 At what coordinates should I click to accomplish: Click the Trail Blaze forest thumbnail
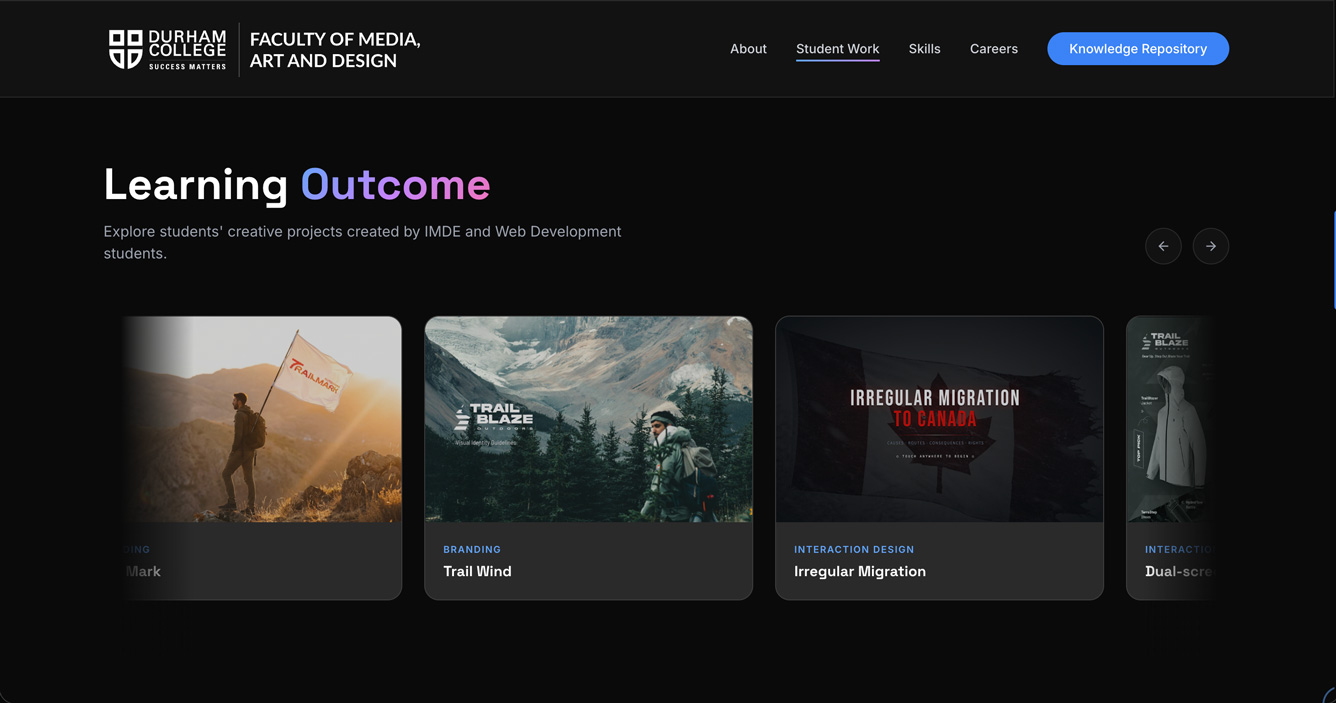(588, 419)
